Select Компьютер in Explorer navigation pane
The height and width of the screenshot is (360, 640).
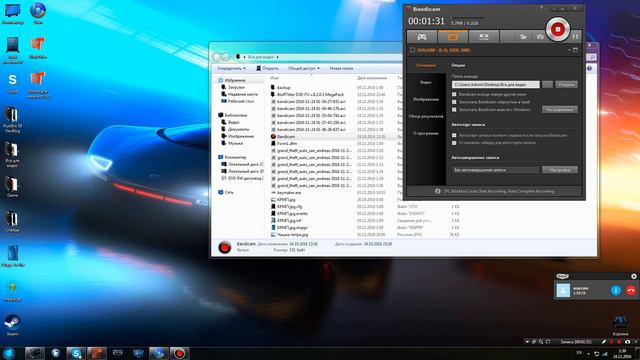[x=232, y=157]
